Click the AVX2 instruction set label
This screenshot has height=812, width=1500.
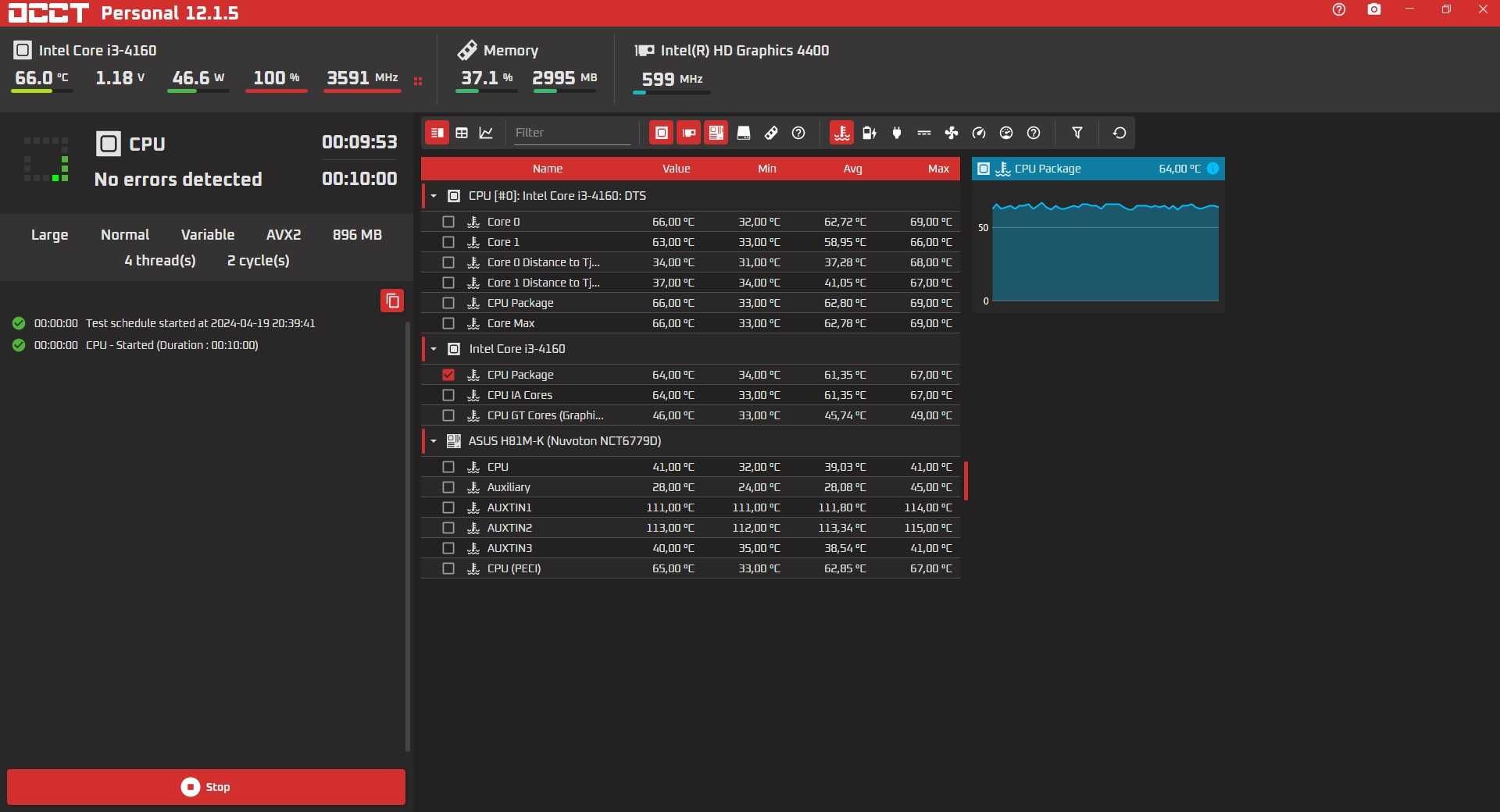point(284,235)
